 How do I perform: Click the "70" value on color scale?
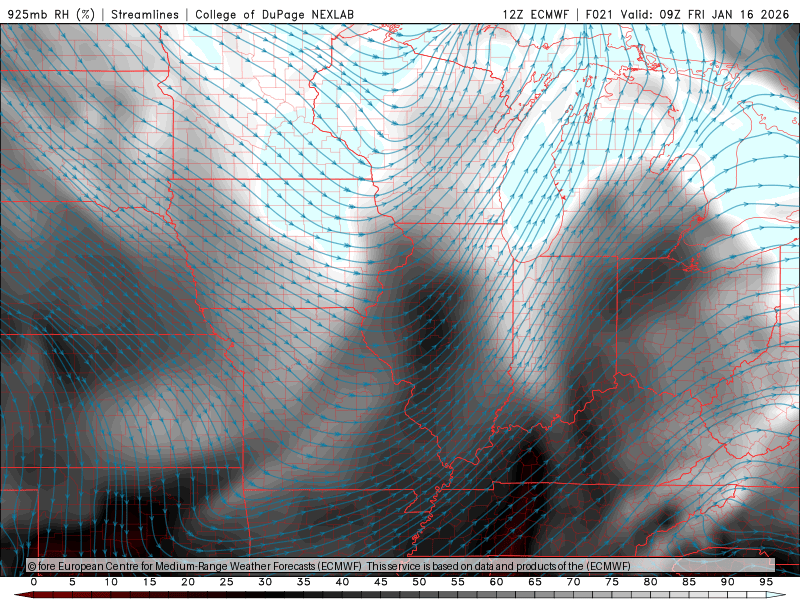tap(573, 582)
